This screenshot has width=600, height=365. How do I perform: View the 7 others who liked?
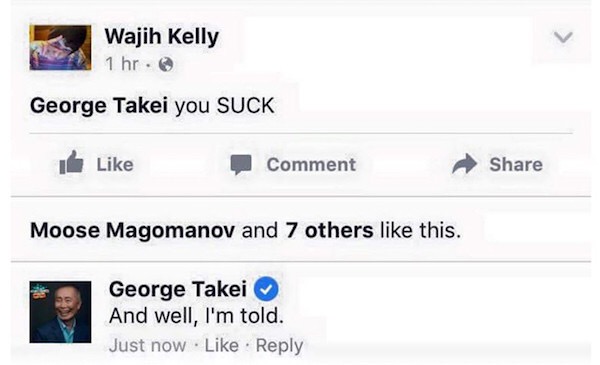tap(329, 230)
